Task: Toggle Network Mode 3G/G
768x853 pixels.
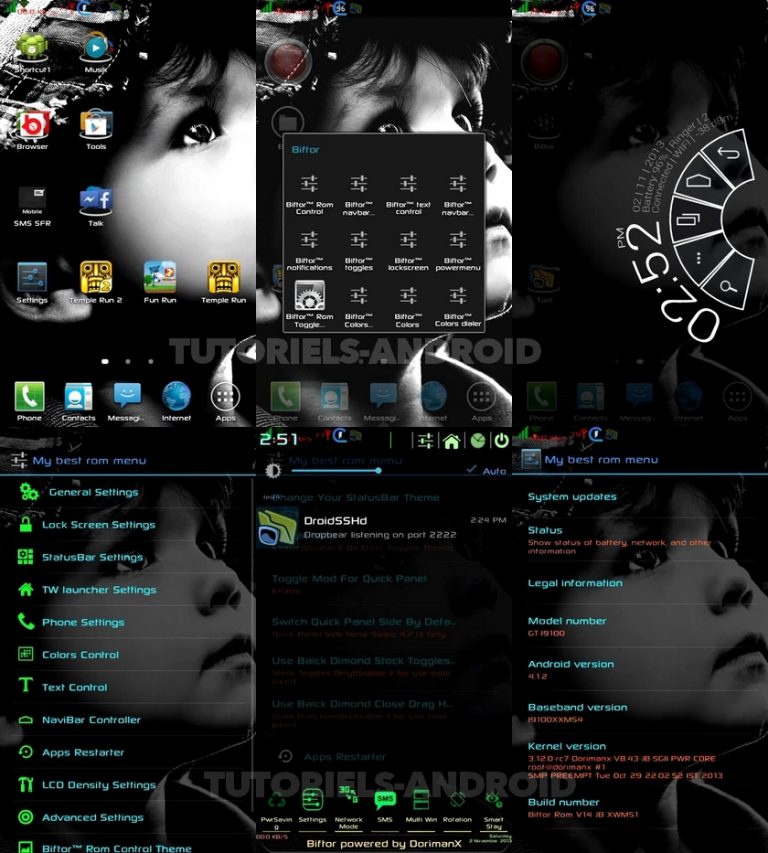Action: 349,795
